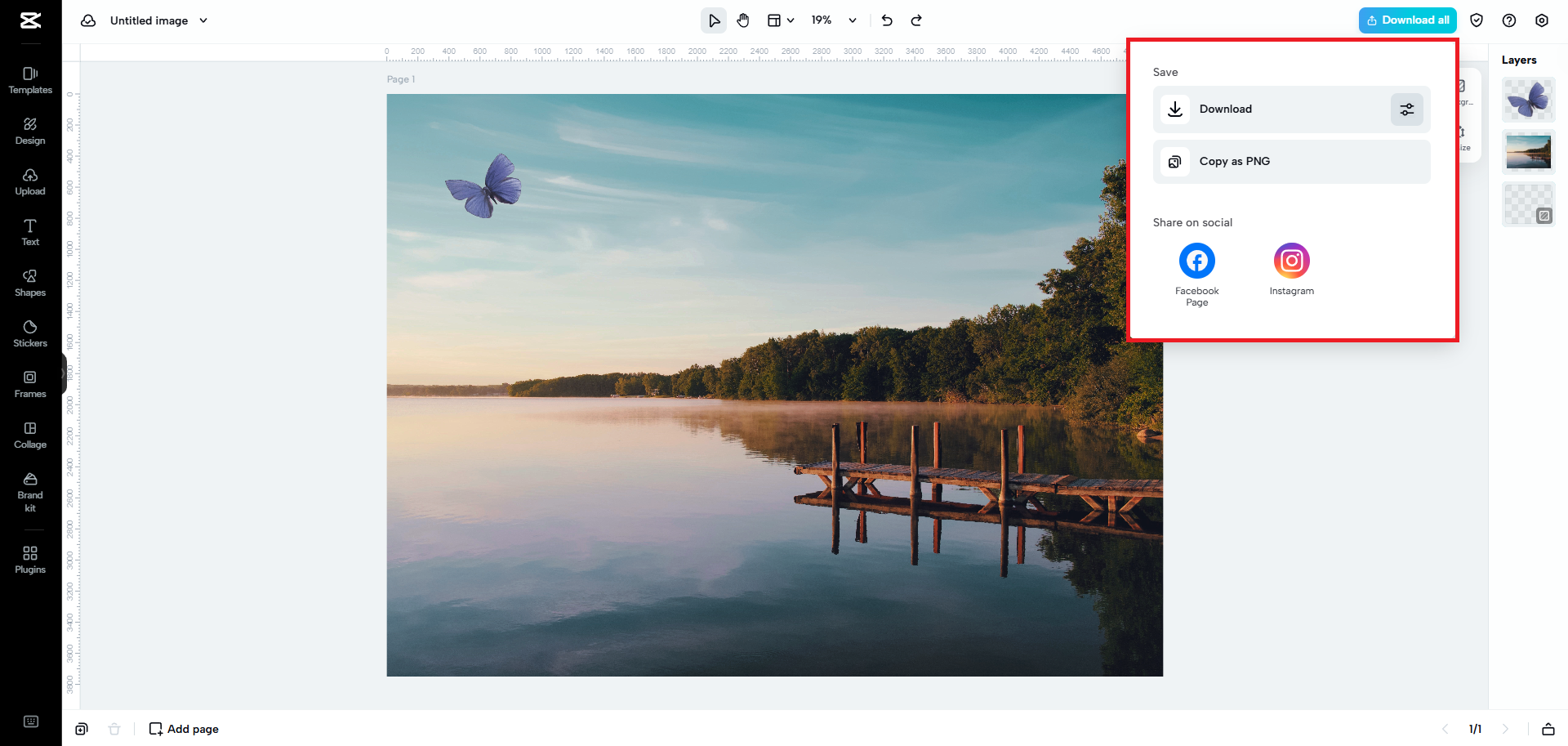Share to Instagram from the Save panel
This screenshot has height=746, width=1568.
[1291, 260]
